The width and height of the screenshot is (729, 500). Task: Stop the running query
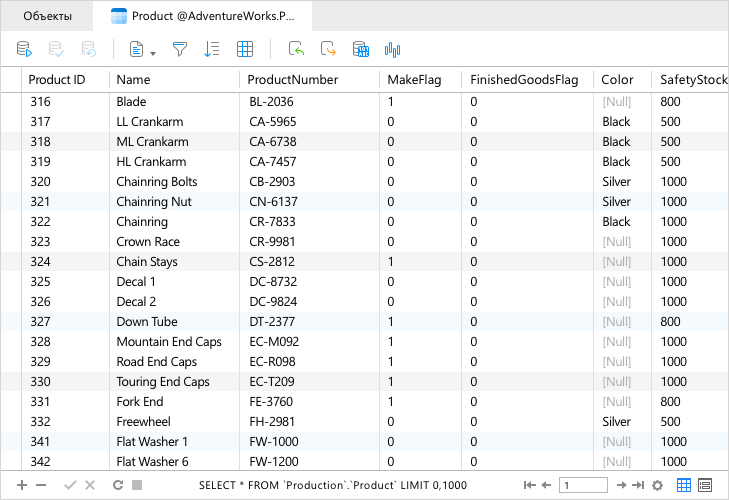(137, 485)
